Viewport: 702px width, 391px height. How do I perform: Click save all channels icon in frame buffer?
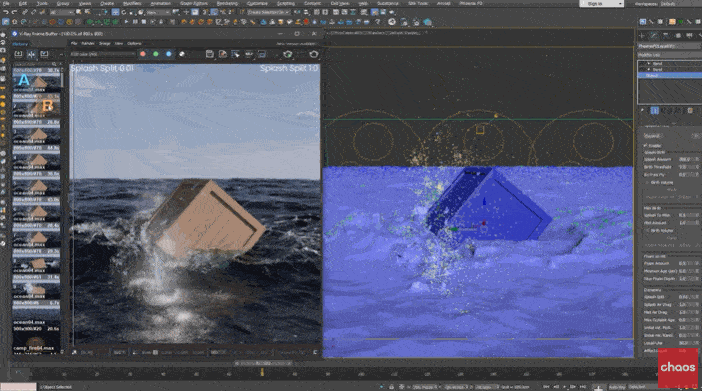(x=223, y=54)
